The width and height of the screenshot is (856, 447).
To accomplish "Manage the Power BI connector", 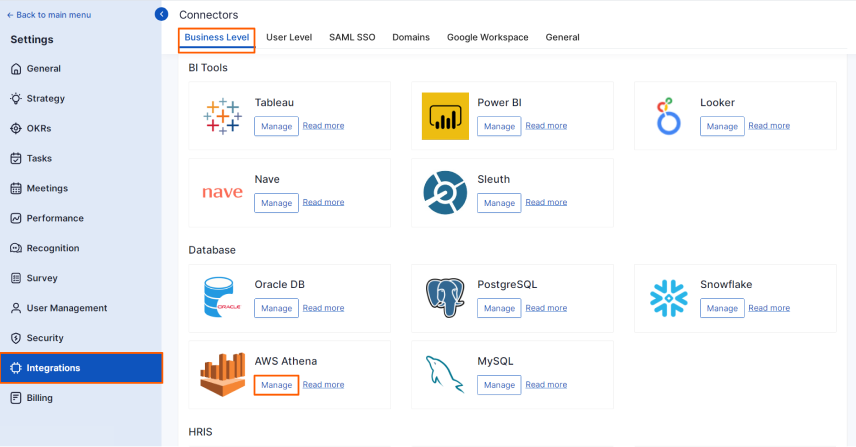I will [x=499, y=126].
